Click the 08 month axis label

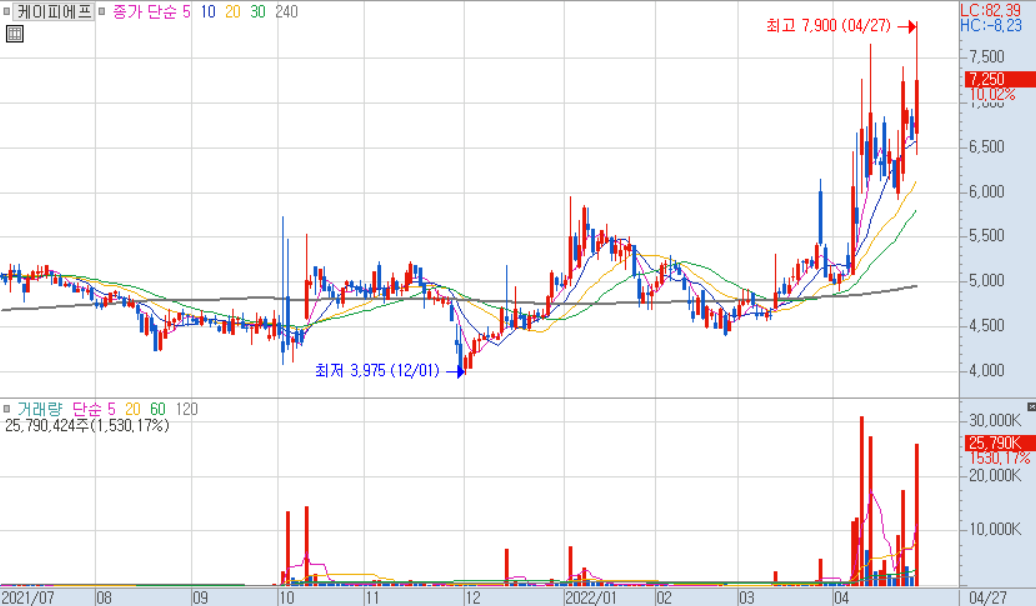104,598
